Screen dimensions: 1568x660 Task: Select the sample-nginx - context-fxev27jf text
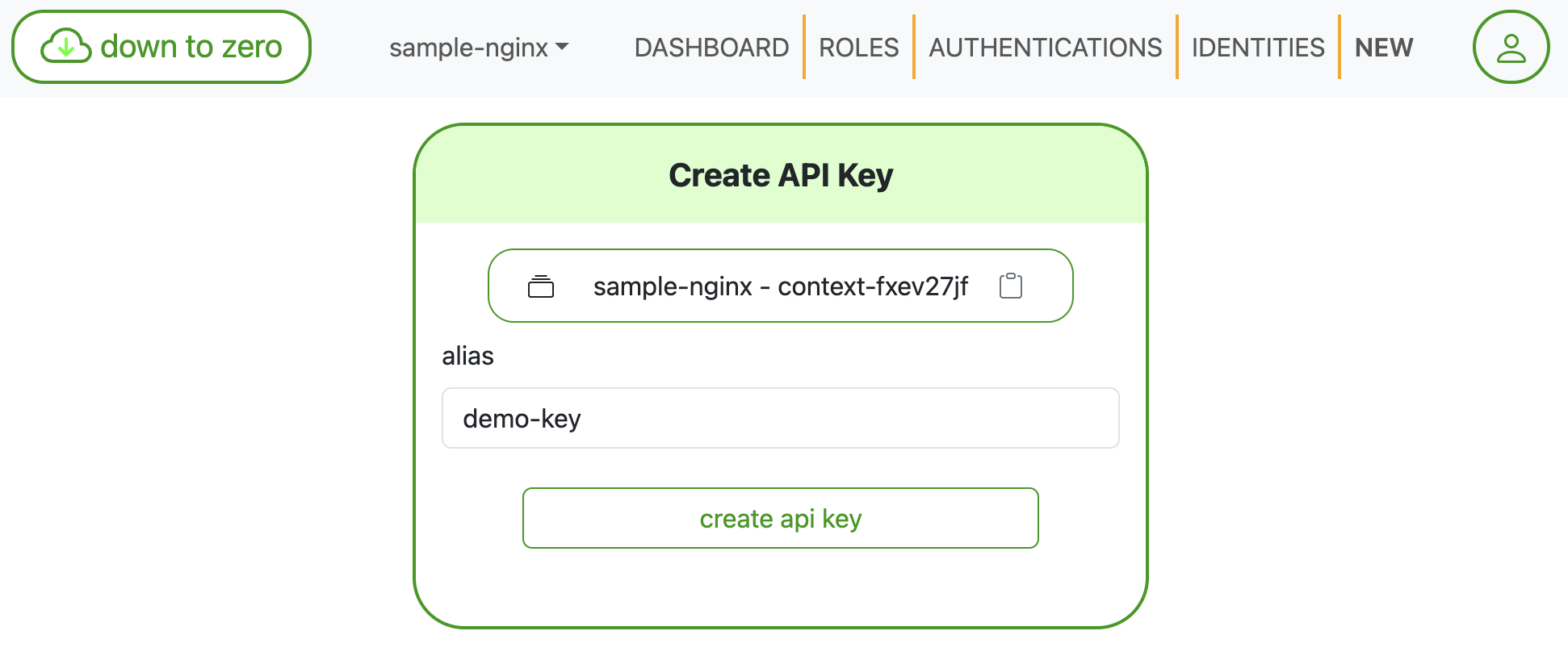point(780,286)
